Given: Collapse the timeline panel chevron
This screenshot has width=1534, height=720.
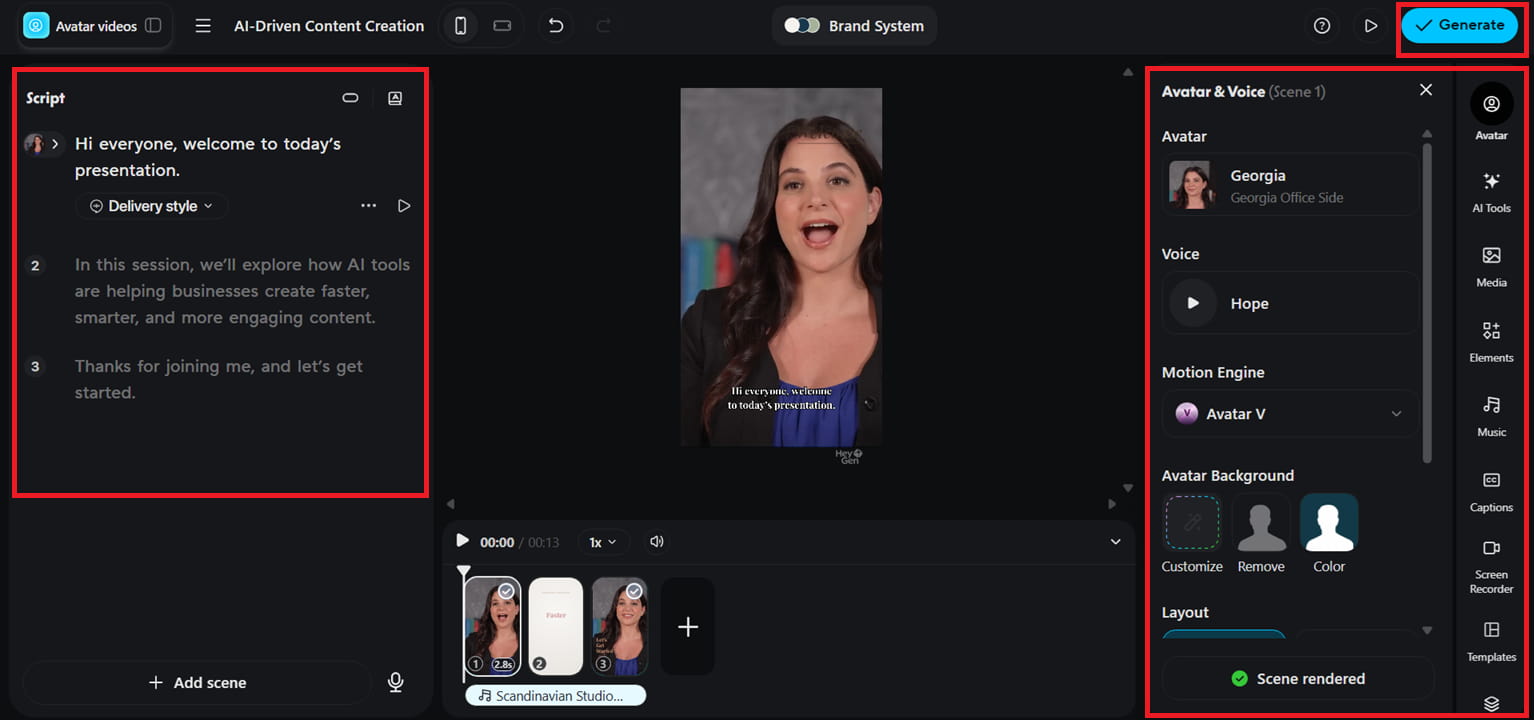Looking at the screenshot, I should click(1116, 542).
